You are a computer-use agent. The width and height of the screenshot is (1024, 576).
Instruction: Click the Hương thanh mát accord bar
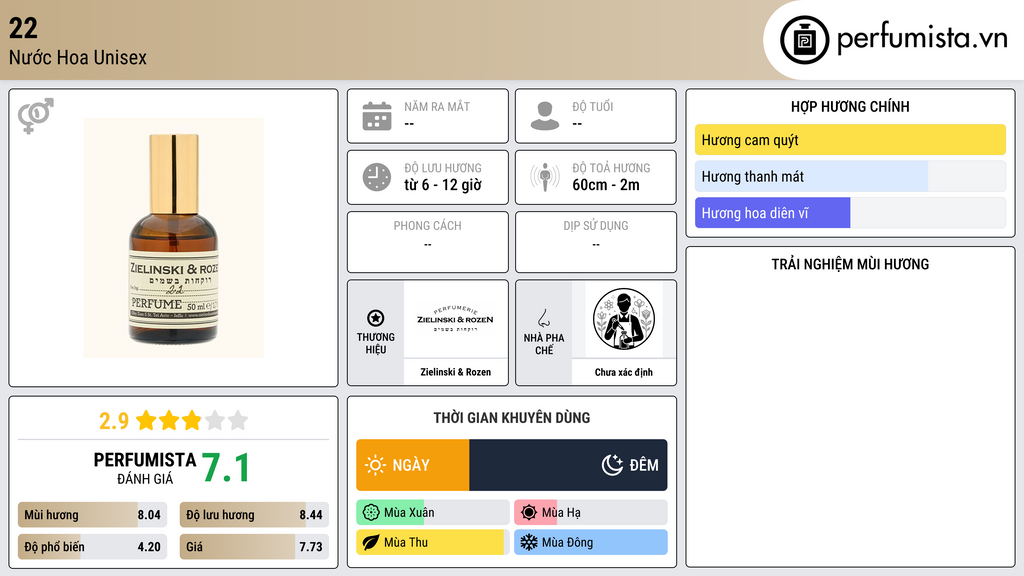[850, 176]
